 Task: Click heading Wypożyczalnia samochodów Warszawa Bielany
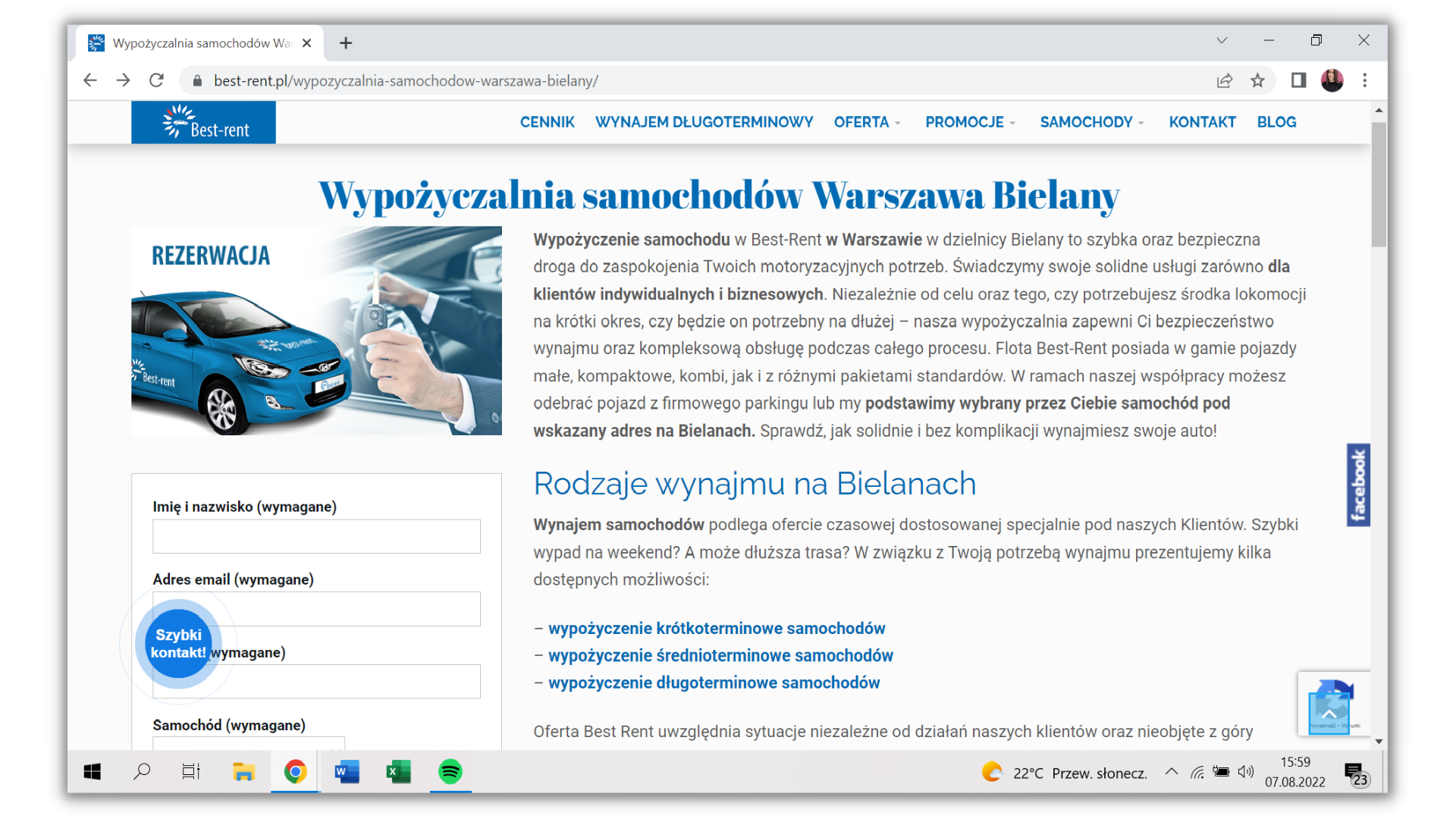point(719,195)
